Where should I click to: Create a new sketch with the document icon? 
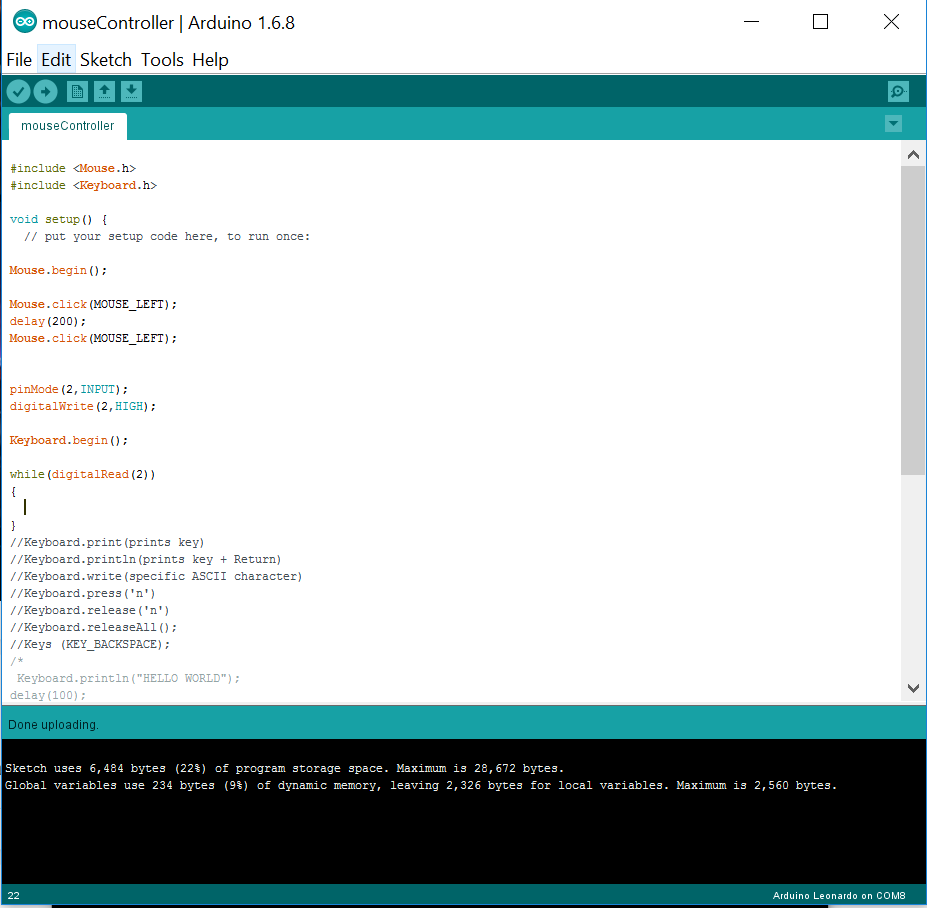[77, 91]
